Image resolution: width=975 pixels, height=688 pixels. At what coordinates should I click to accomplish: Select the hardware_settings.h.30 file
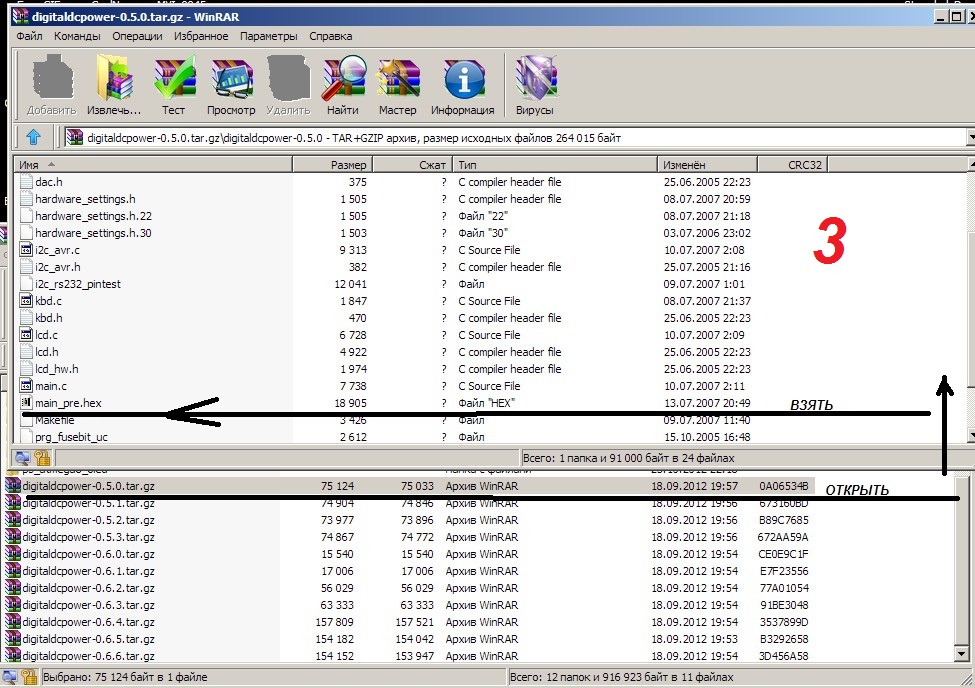[93, 233]
